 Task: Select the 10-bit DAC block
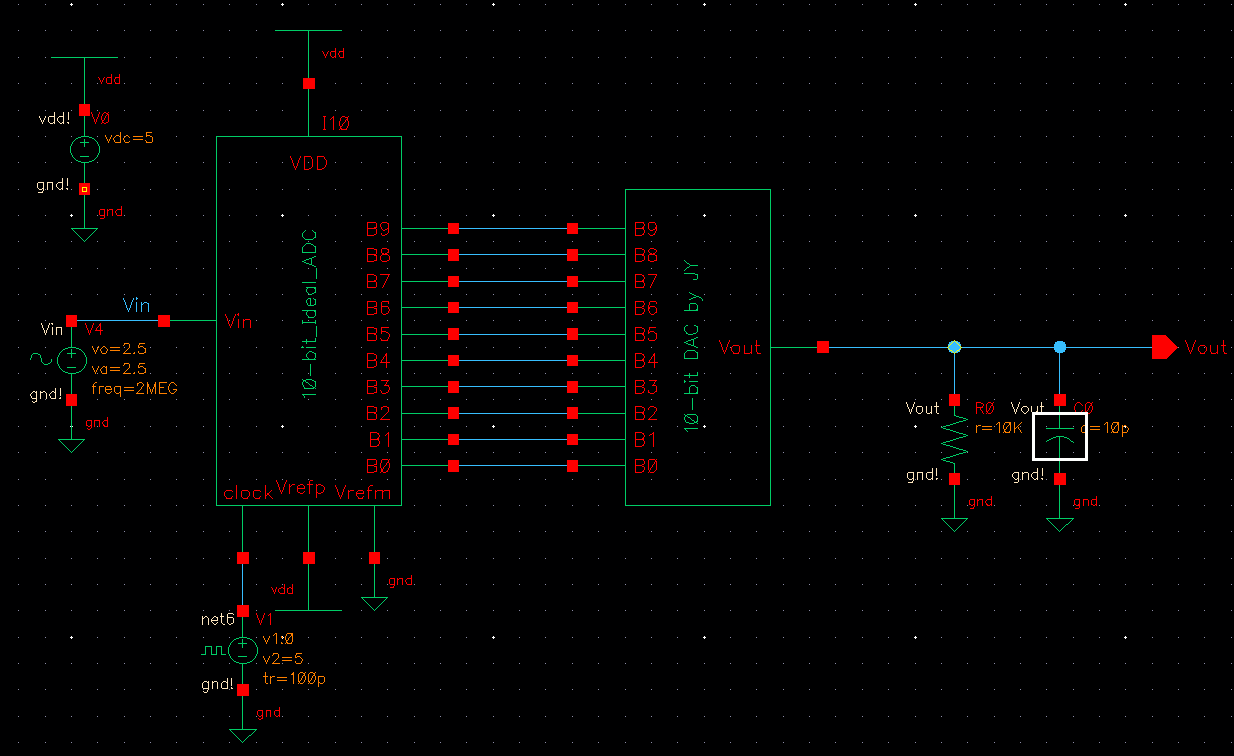(x=697, y=347)
